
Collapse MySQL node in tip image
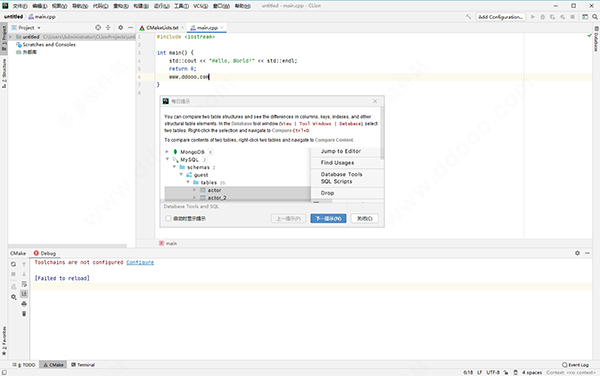(x=167, y=159)
